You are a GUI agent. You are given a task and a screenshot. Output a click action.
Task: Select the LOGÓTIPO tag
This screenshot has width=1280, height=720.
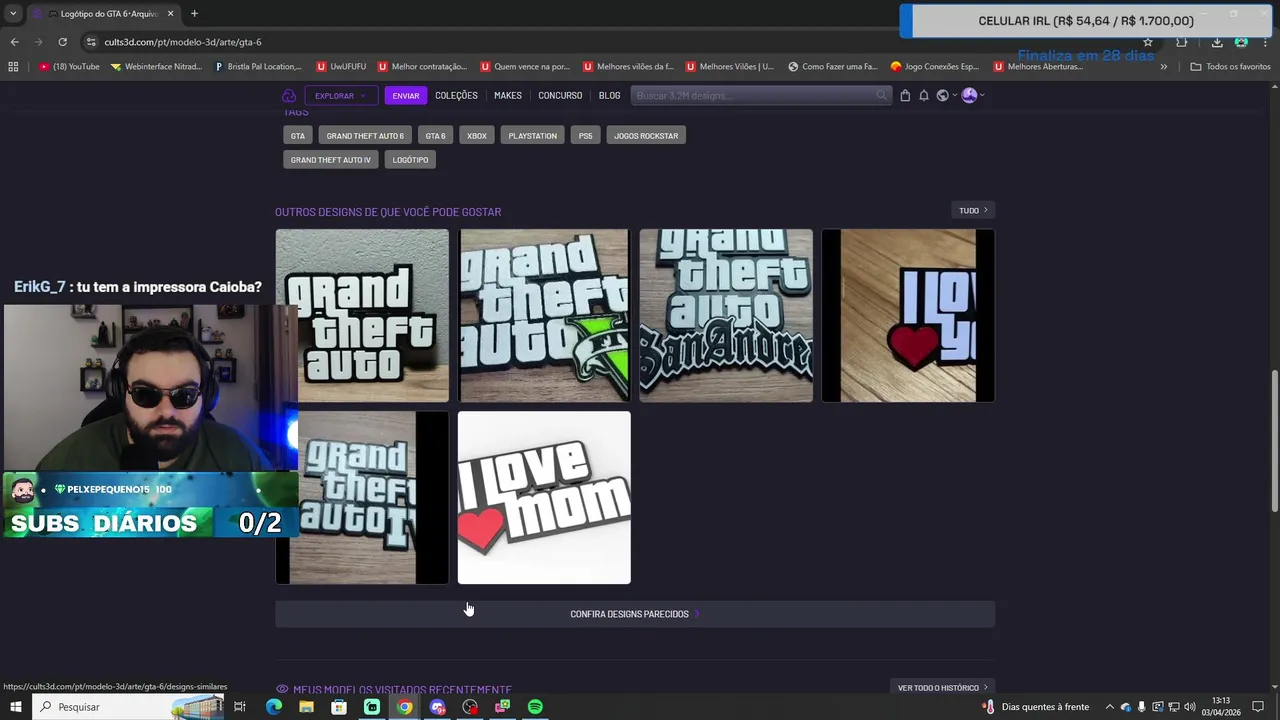(410, 160)
